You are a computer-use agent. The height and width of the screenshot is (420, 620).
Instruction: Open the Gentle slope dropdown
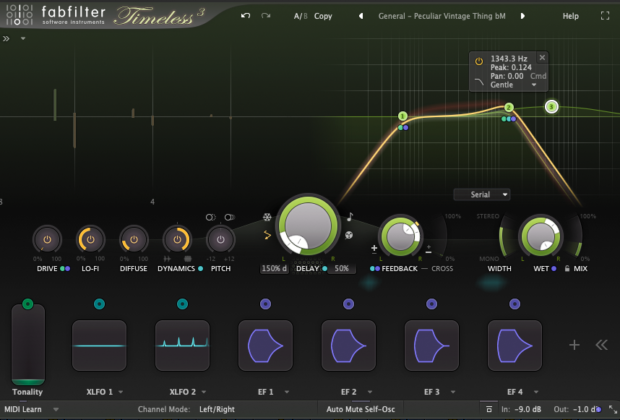[x=513, y=85]
